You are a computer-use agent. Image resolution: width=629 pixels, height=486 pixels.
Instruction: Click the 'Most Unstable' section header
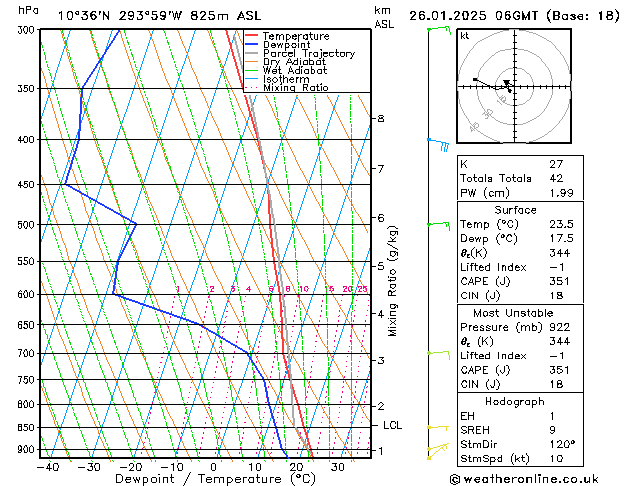[513, 313]
